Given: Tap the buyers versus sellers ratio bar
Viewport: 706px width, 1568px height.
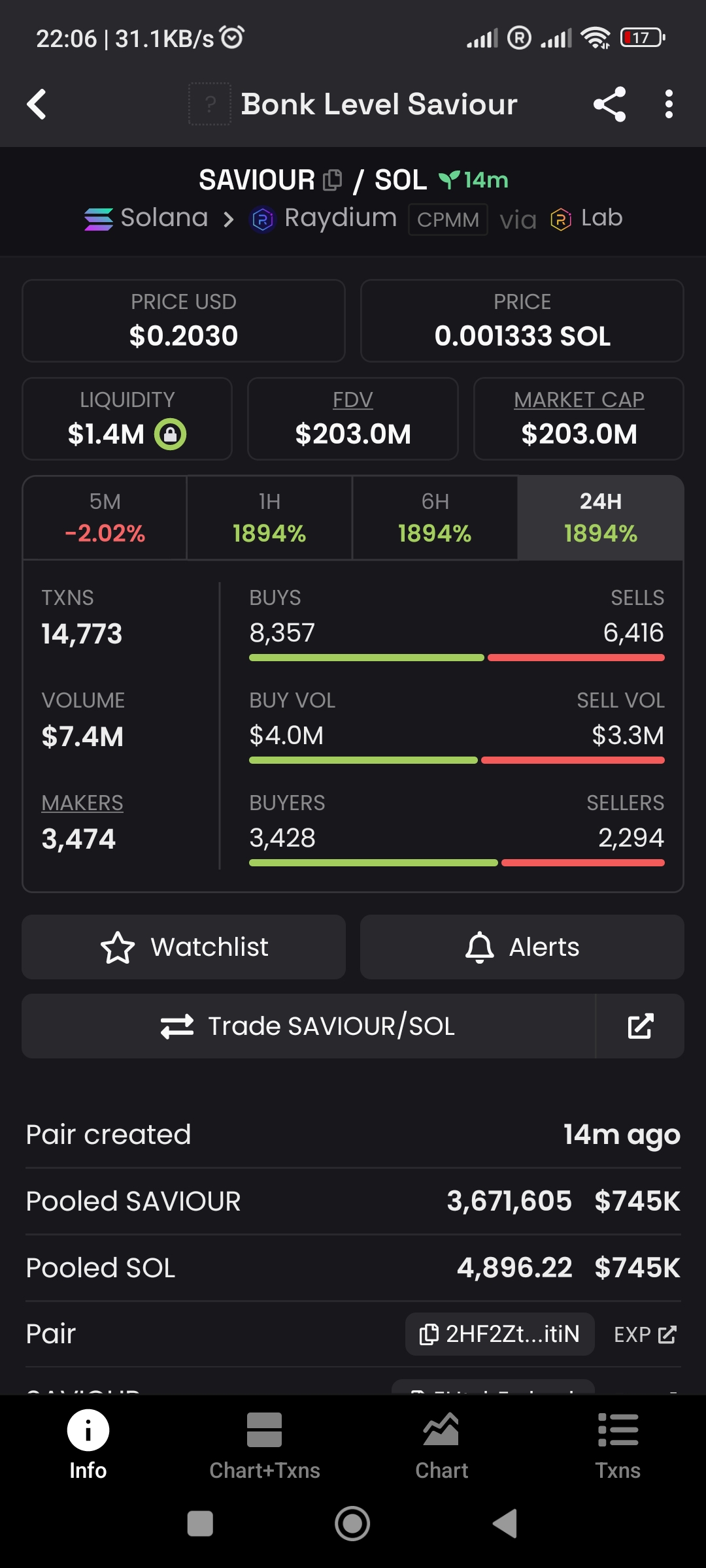Looking at the screenshot, I should 457,863.
